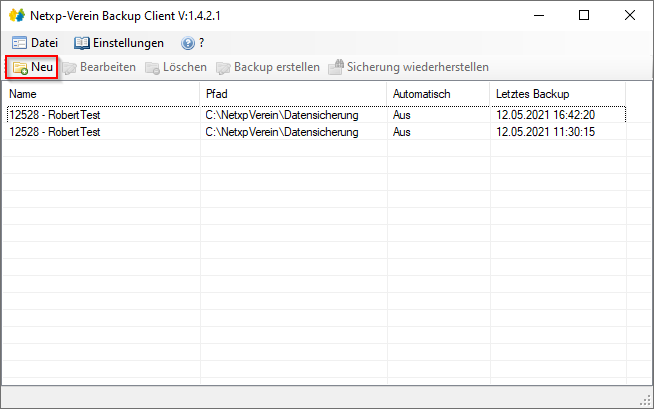Start Backup erstellen
654x409 pixels.
point(268,67)
